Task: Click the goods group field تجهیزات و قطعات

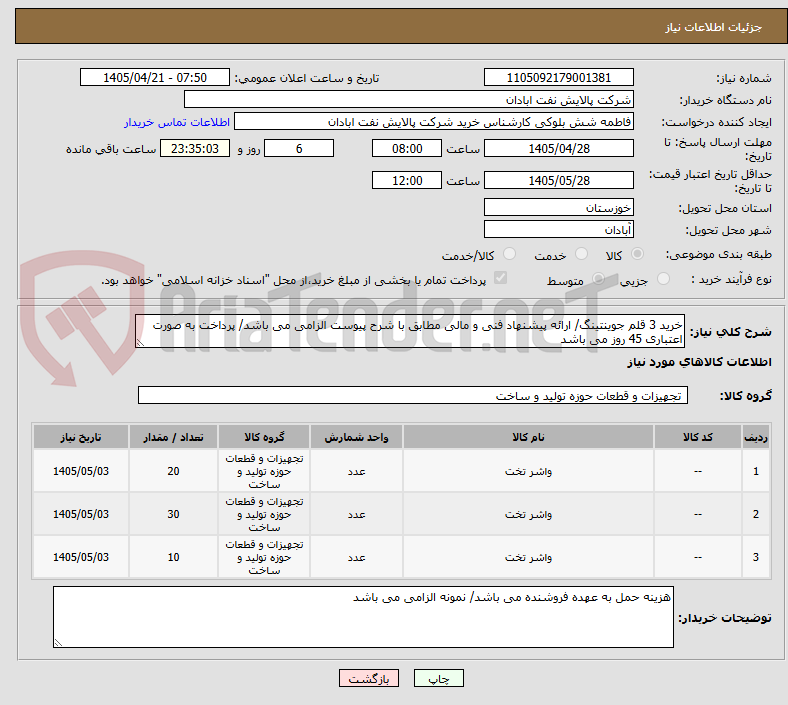Action: pos(413,395)
